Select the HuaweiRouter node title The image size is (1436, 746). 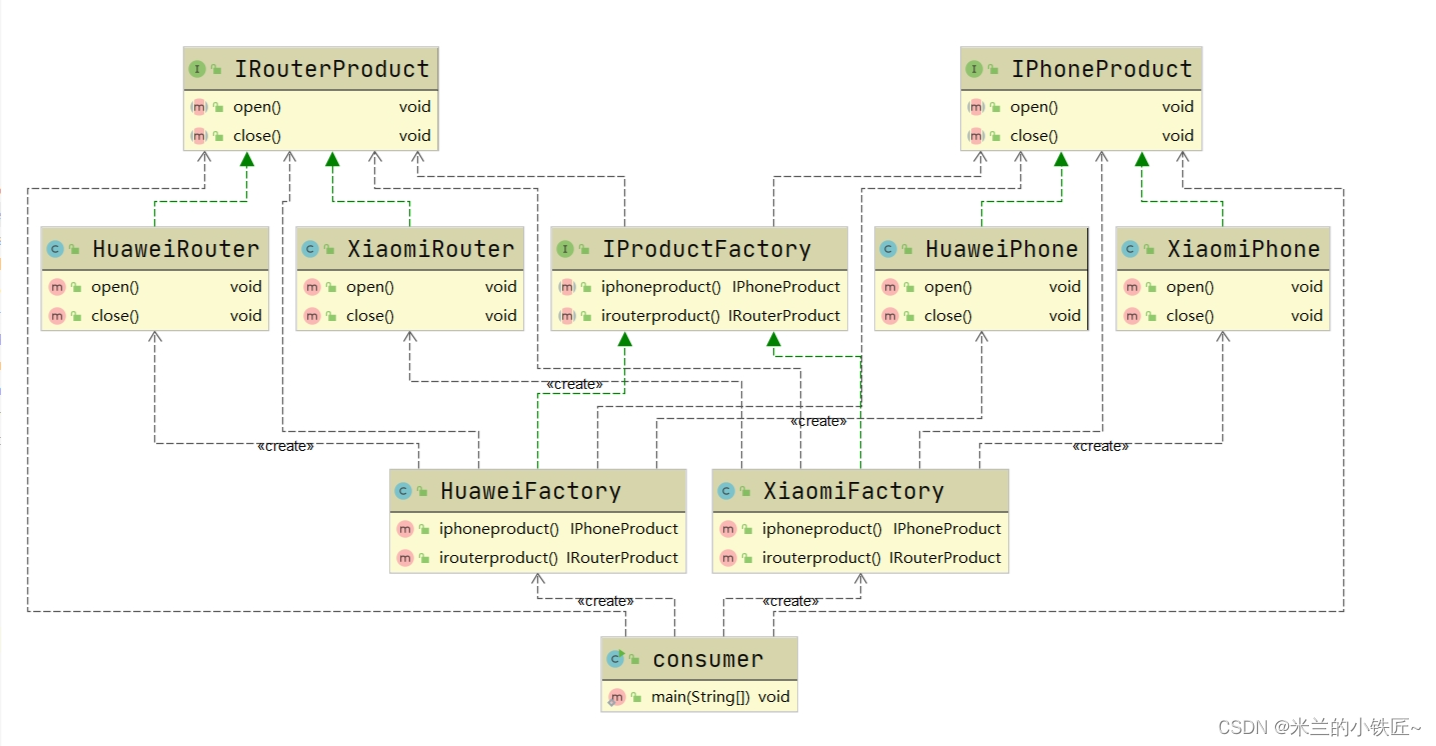click(175, 249)
